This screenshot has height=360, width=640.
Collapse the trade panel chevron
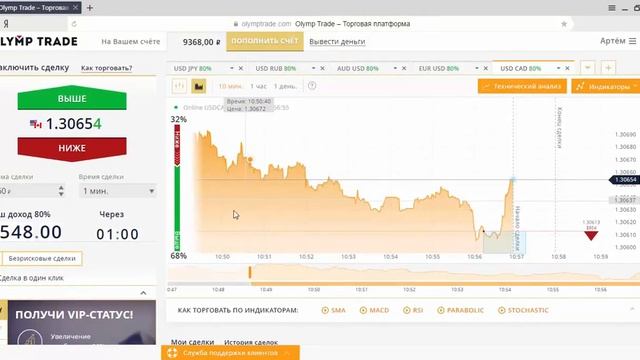click(x=143, y=293)
